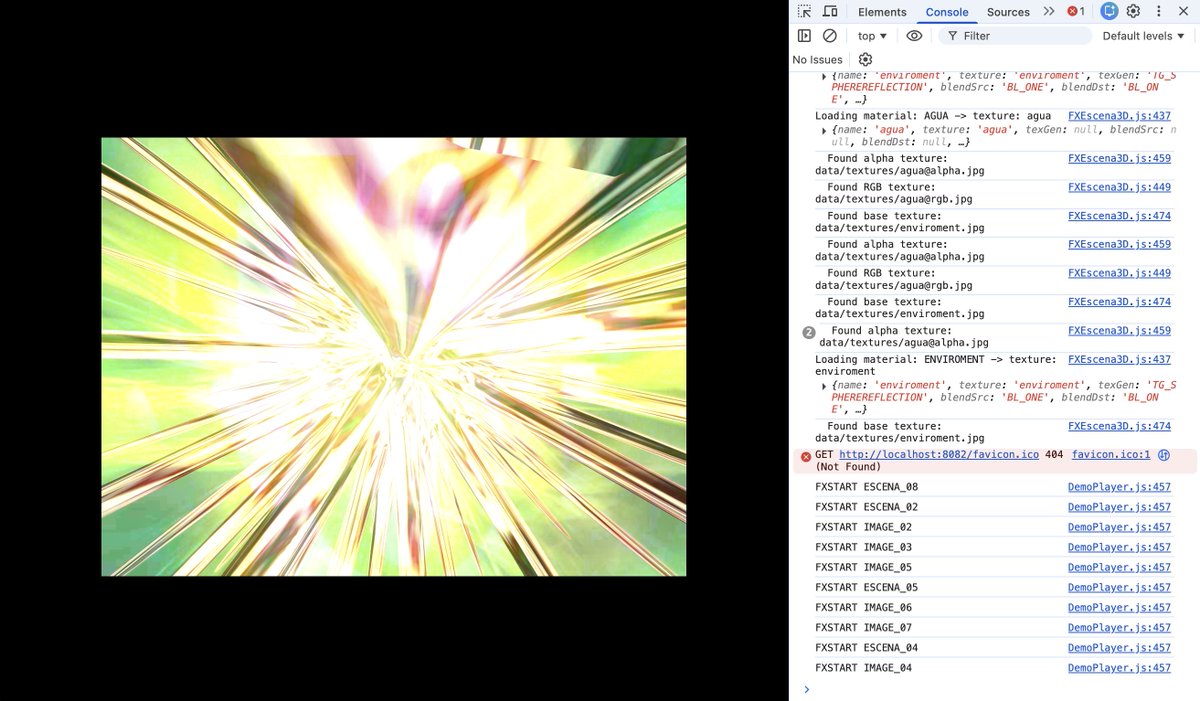Expand the agua material object
Screen dimensions: 1200x701
pyautogui.click(x=825, y=131)
